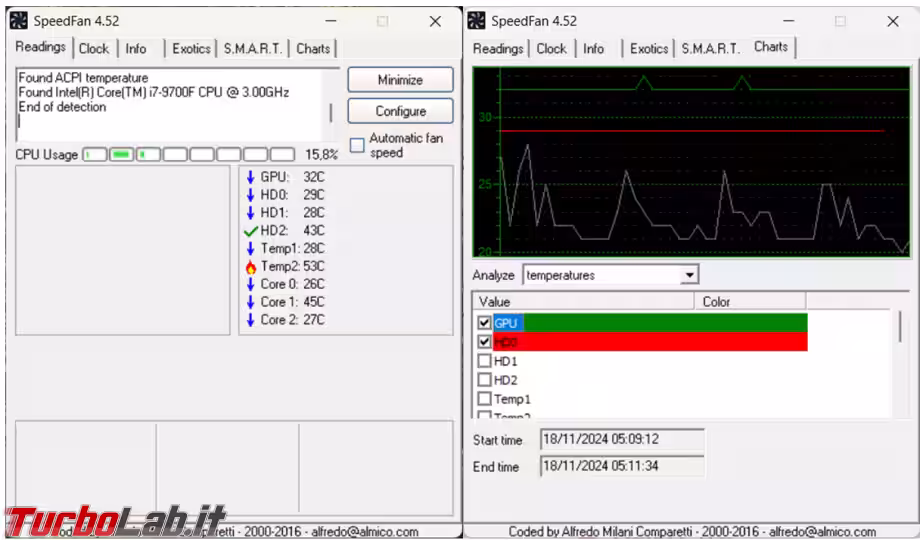Switch to S.M.A.R.T. tab in right window
The width and height of the screenshot is (920, 540).
[711, 49]
